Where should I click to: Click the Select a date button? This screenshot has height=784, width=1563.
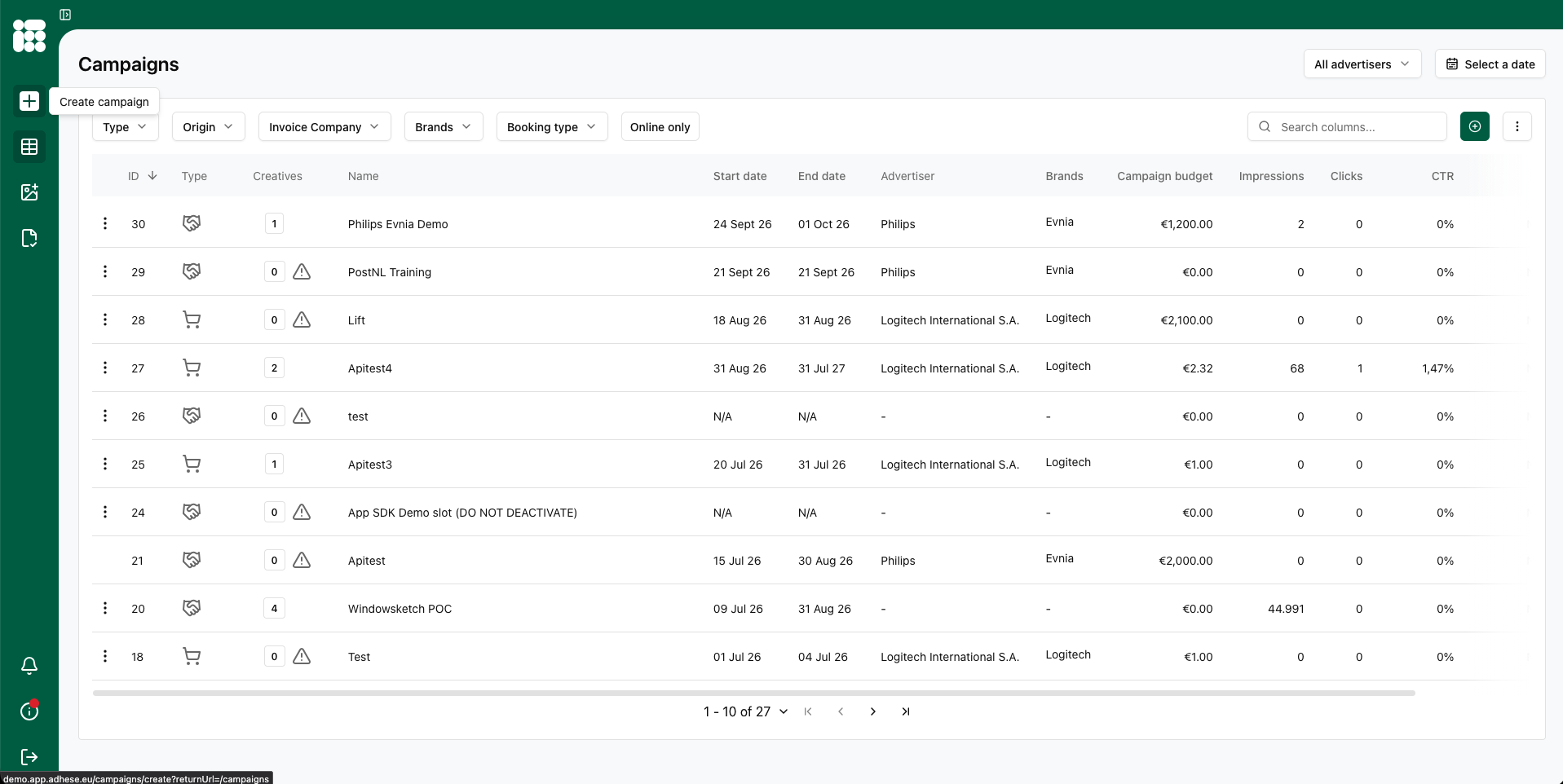1490,64
